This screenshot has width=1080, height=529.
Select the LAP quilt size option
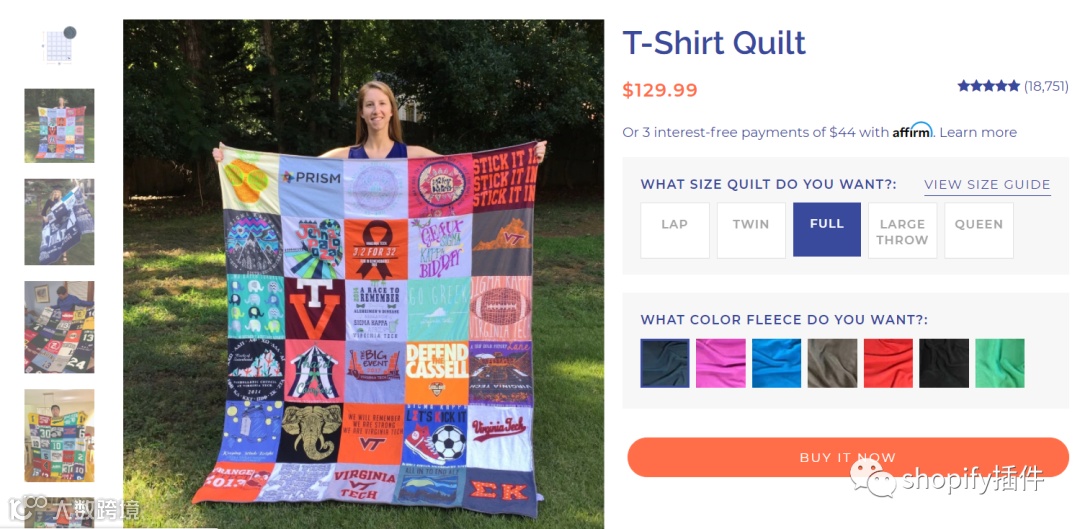(674, 230)
